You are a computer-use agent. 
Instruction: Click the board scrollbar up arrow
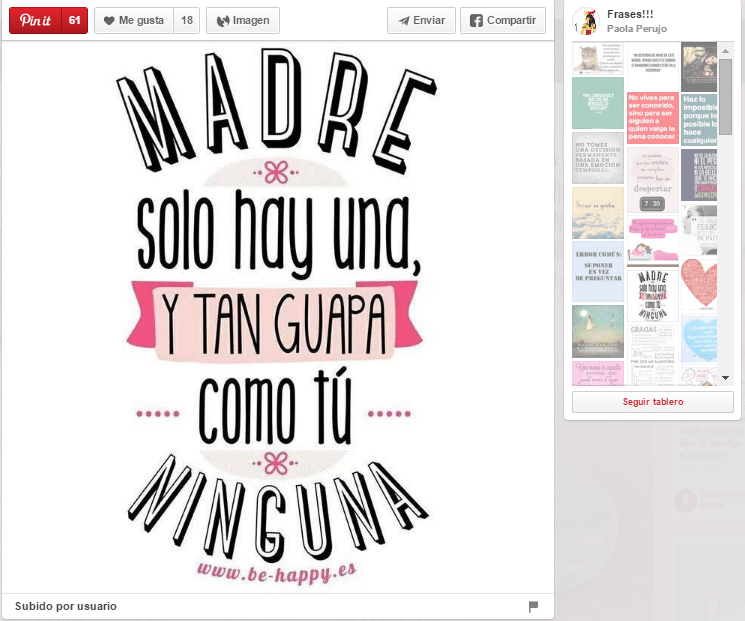coord(726,48)
